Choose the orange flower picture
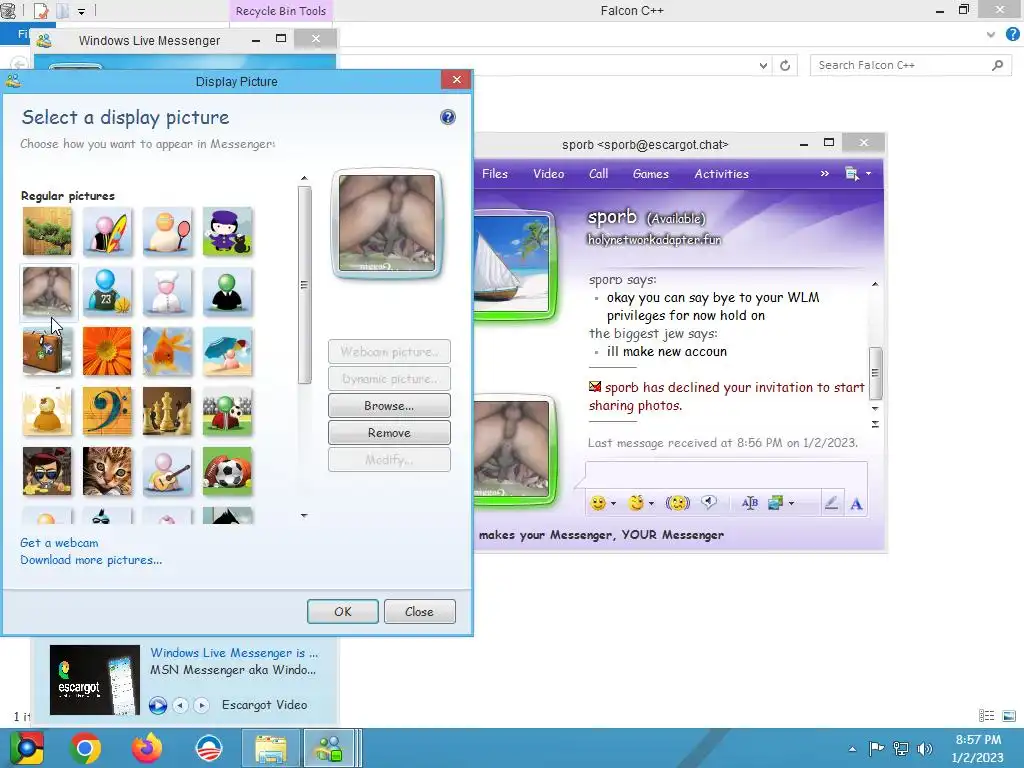This screenshot has width=1024, height=768. click(x=107, y=351)
